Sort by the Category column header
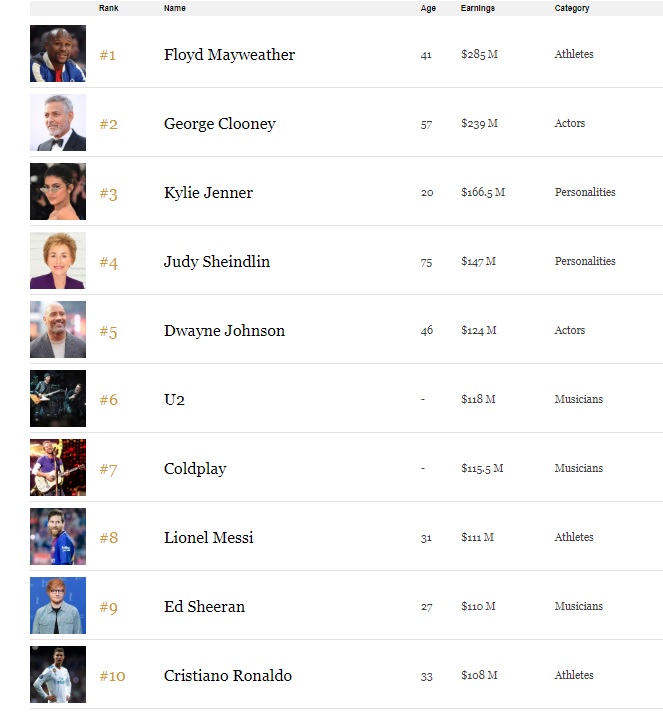 click(572, 8)
